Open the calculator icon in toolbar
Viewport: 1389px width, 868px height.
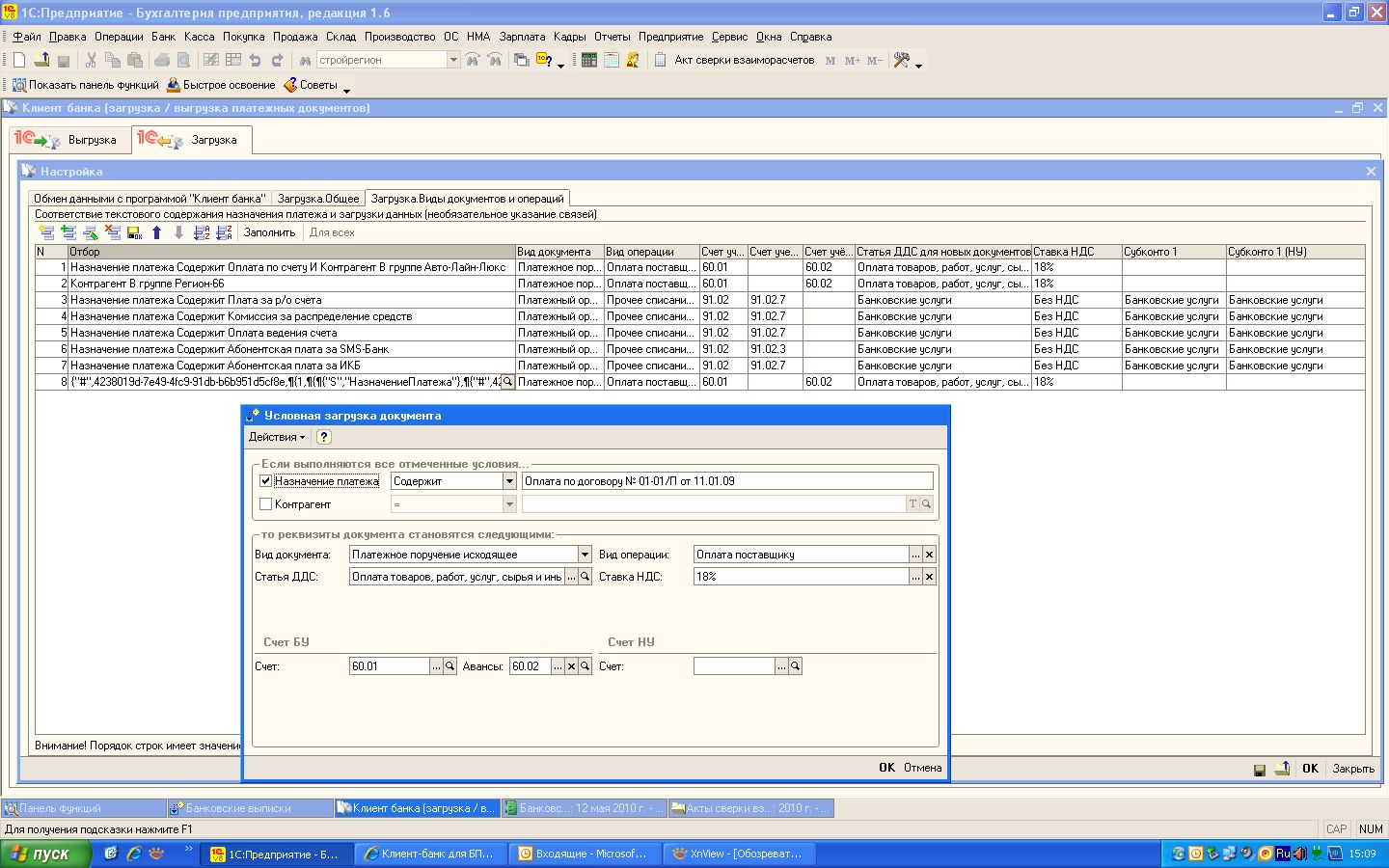588,60
